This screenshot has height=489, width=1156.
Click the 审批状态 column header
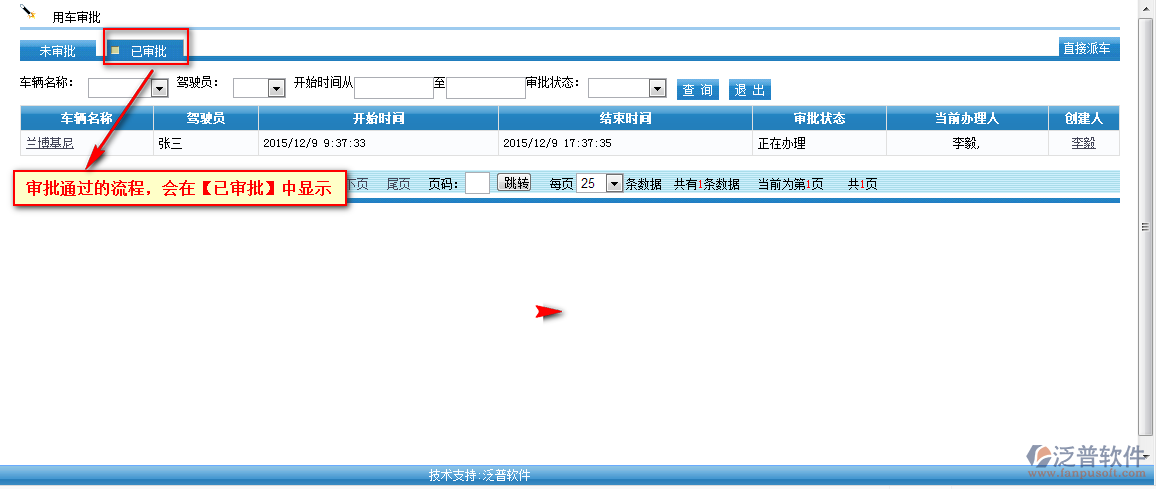pyautogui.click(x=819, y=118)
